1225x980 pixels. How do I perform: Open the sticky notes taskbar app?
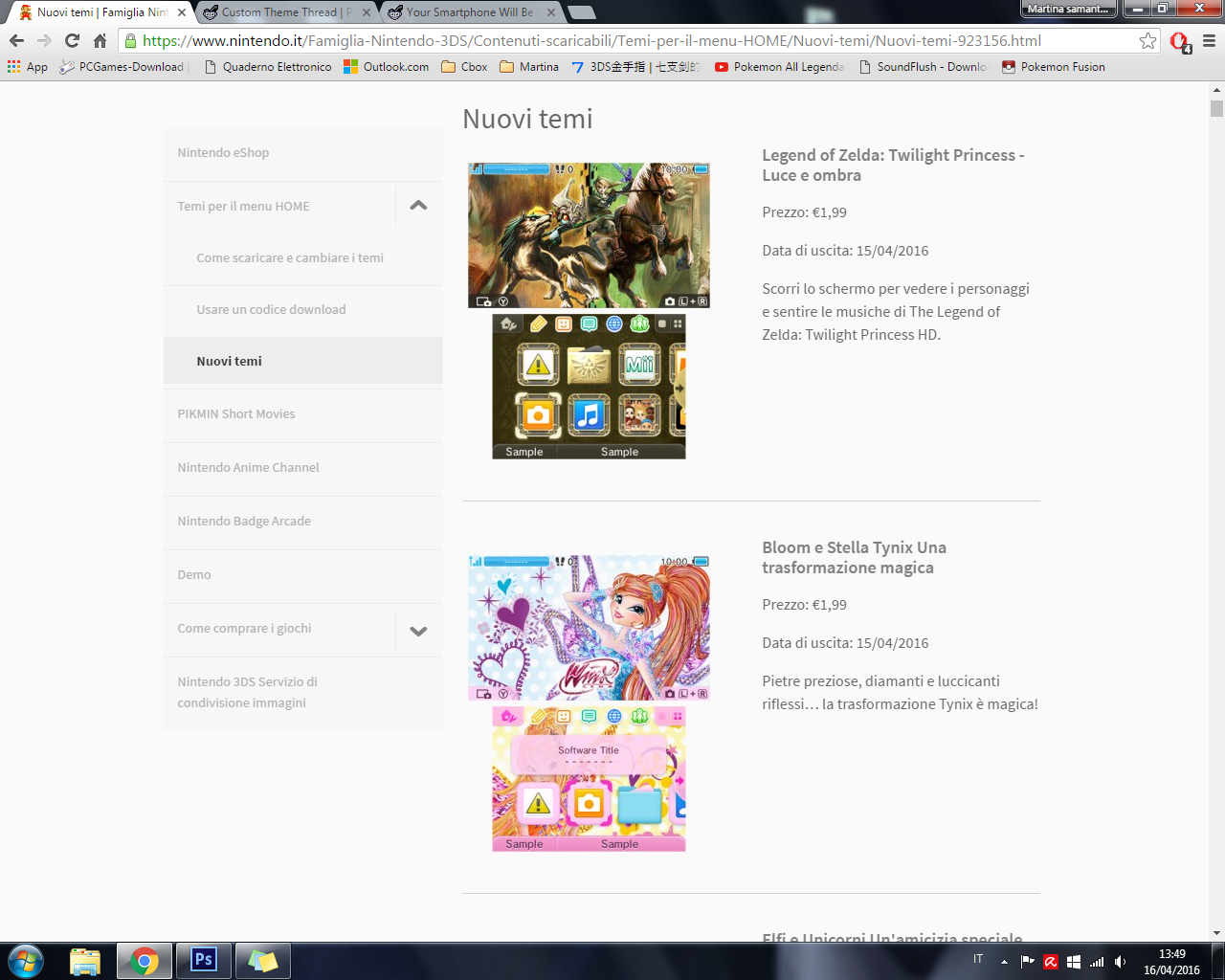coord(263,961)
